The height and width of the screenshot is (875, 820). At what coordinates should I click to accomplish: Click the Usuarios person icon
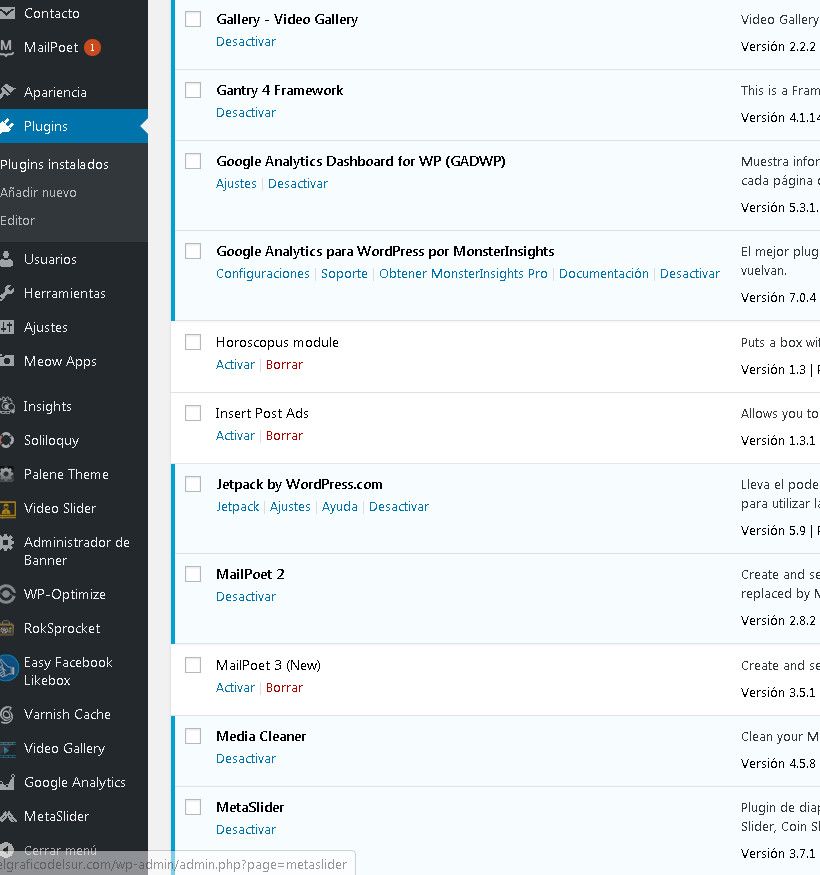tap(7, 259)
